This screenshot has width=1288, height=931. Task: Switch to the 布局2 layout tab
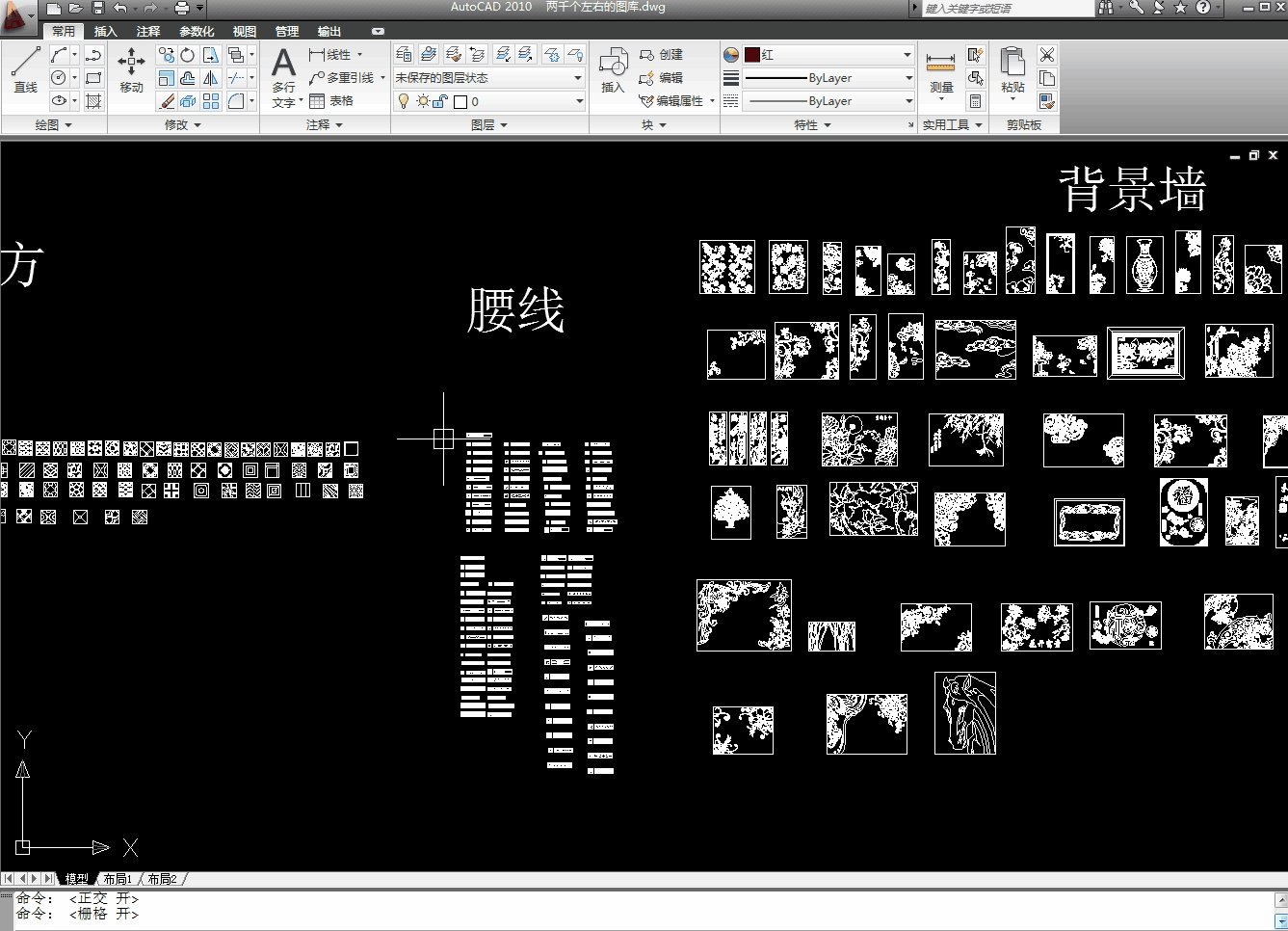(162, 879)
